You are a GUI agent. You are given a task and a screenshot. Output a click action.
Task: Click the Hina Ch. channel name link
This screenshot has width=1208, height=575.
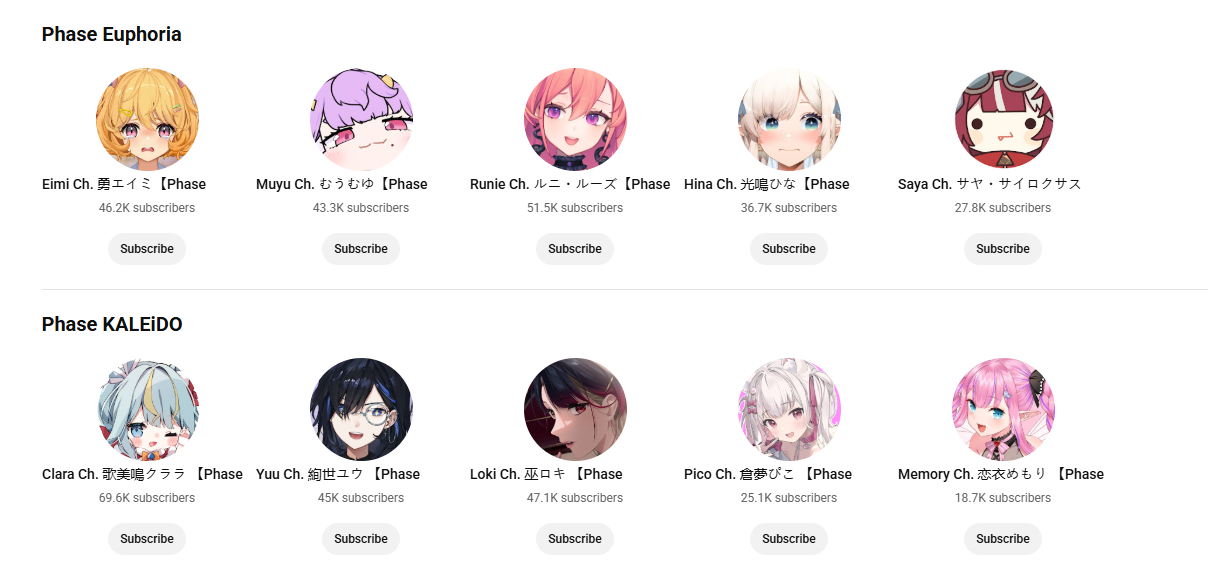click(767, 184)
